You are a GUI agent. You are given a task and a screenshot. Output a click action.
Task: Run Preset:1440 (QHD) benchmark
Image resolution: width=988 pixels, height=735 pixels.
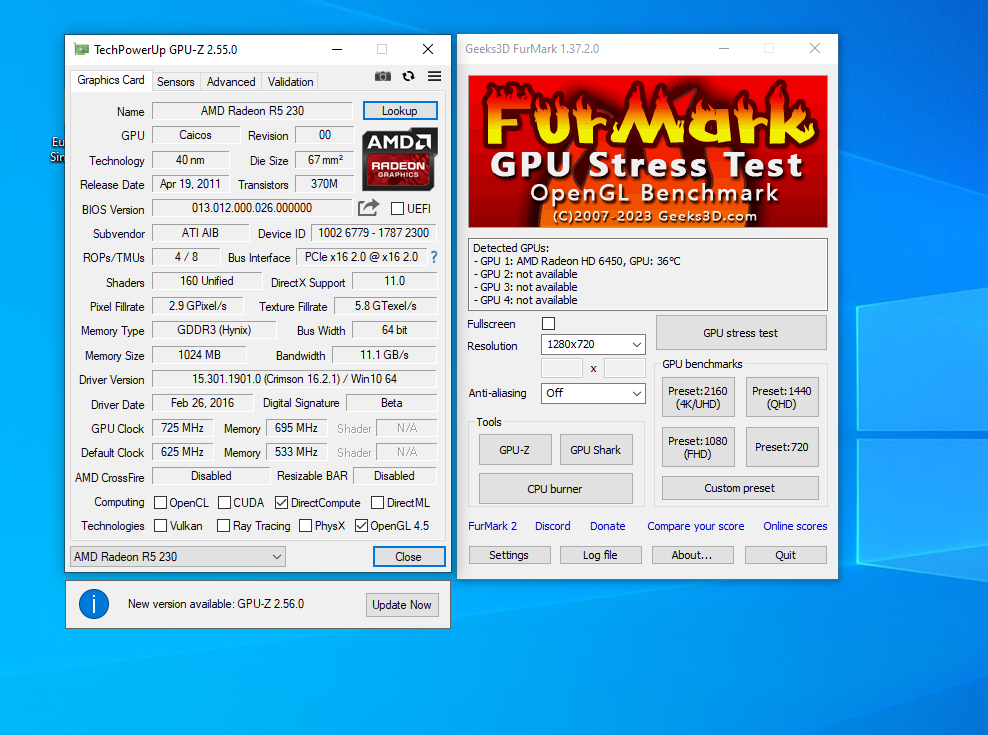[x=782, y=398]
